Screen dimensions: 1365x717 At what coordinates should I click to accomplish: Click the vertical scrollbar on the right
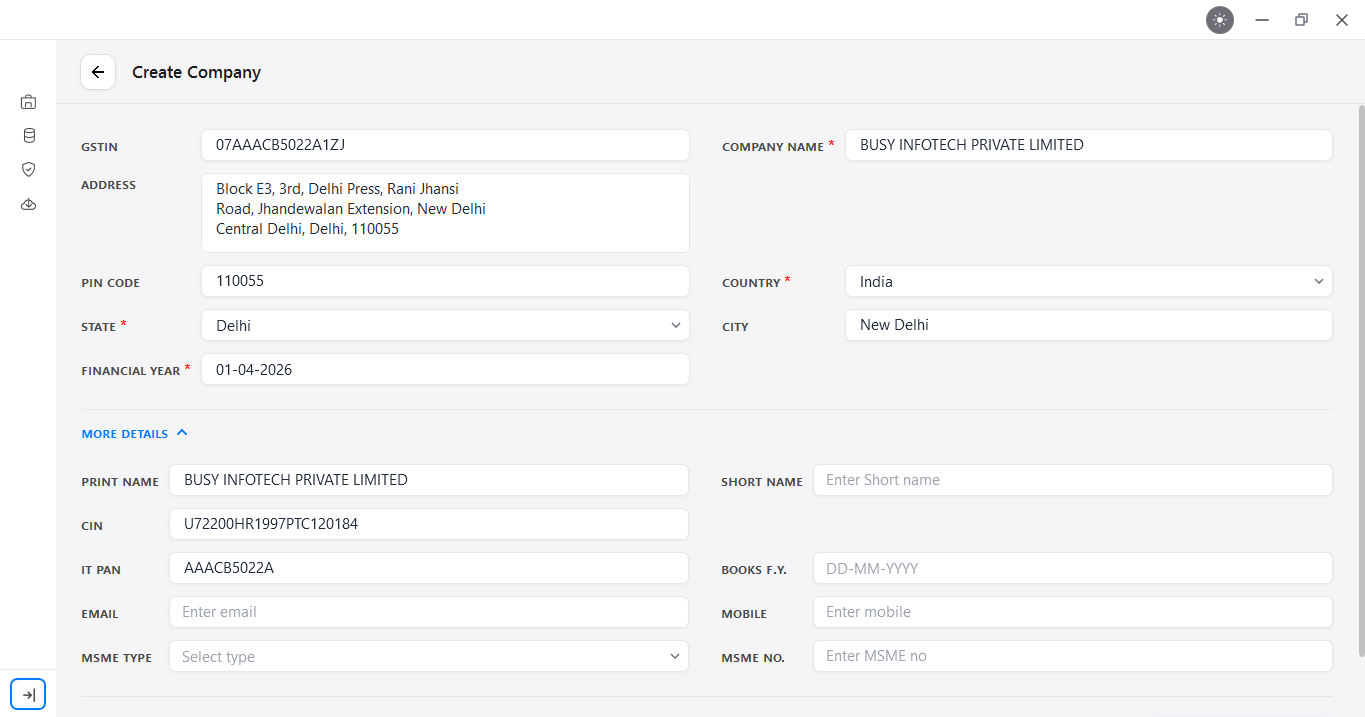point(1360,380)
